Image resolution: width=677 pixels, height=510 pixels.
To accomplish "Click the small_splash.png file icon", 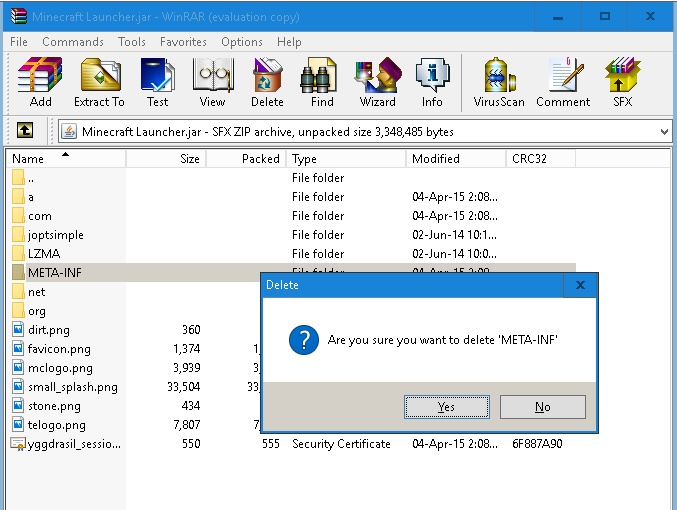I will point(18,386).
